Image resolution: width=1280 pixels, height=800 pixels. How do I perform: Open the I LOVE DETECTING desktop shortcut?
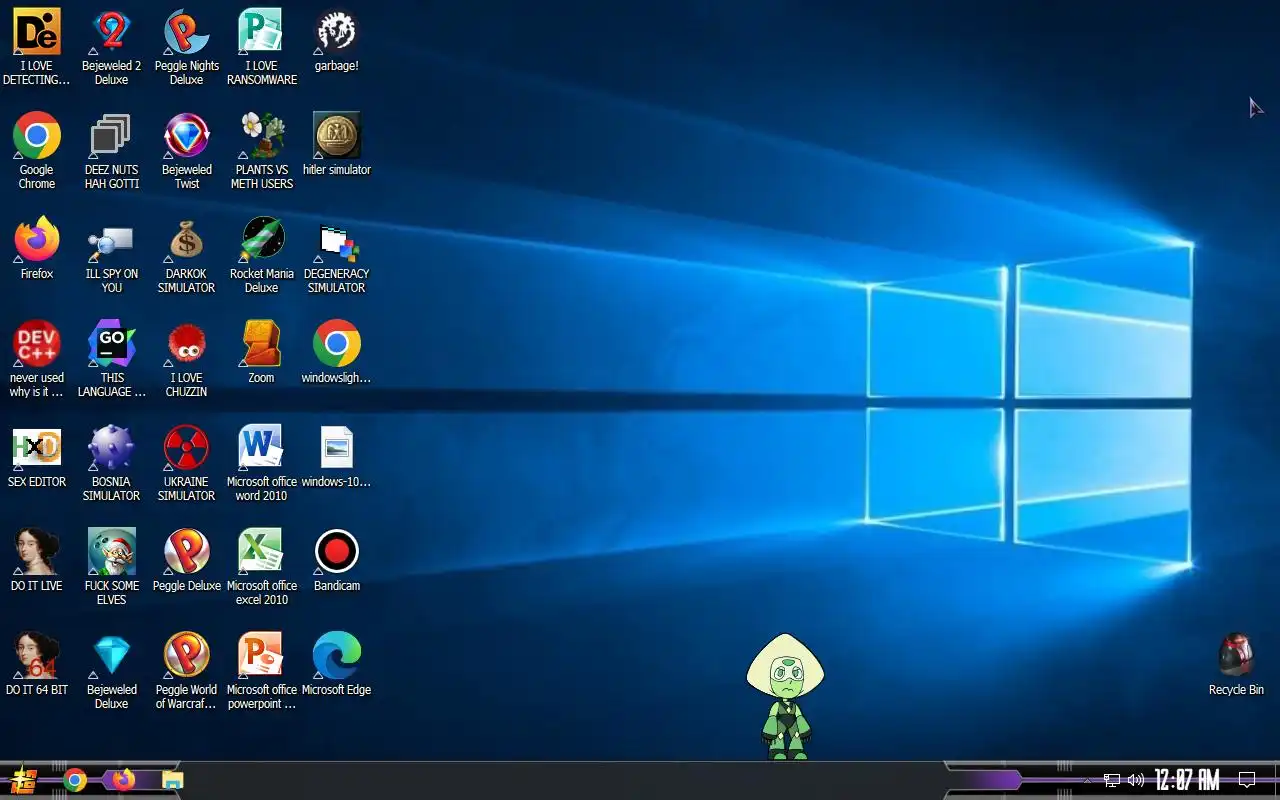[37, 46]
